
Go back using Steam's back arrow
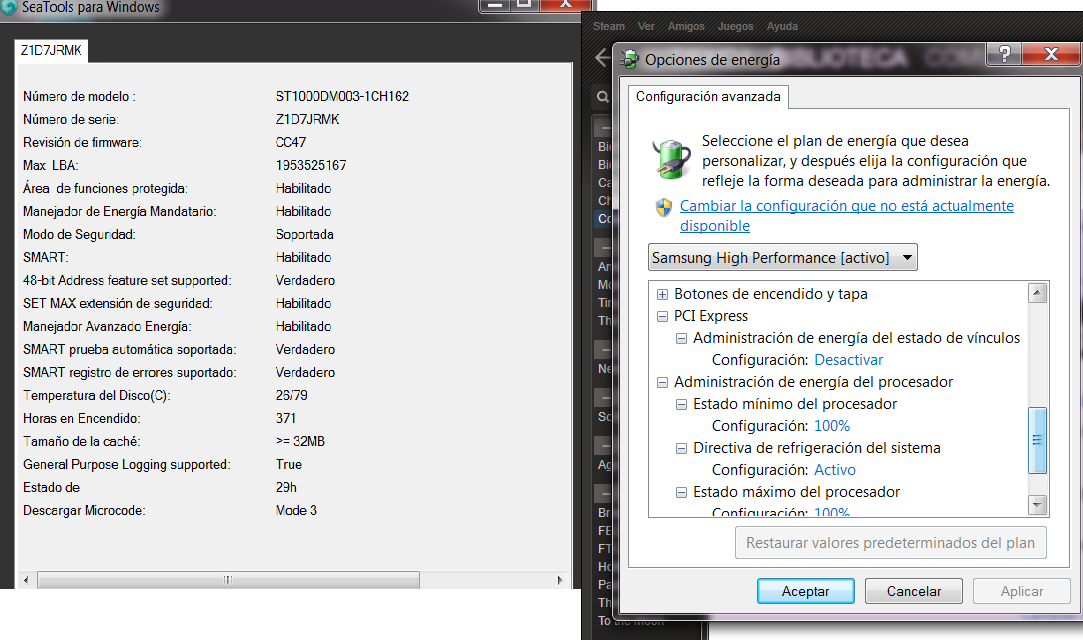602,57
